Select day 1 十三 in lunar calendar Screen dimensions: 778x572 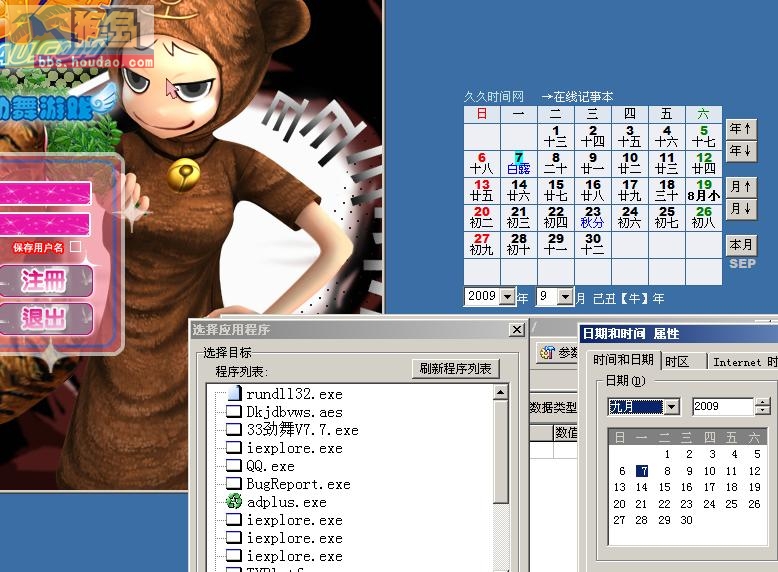tap(556, 137)
